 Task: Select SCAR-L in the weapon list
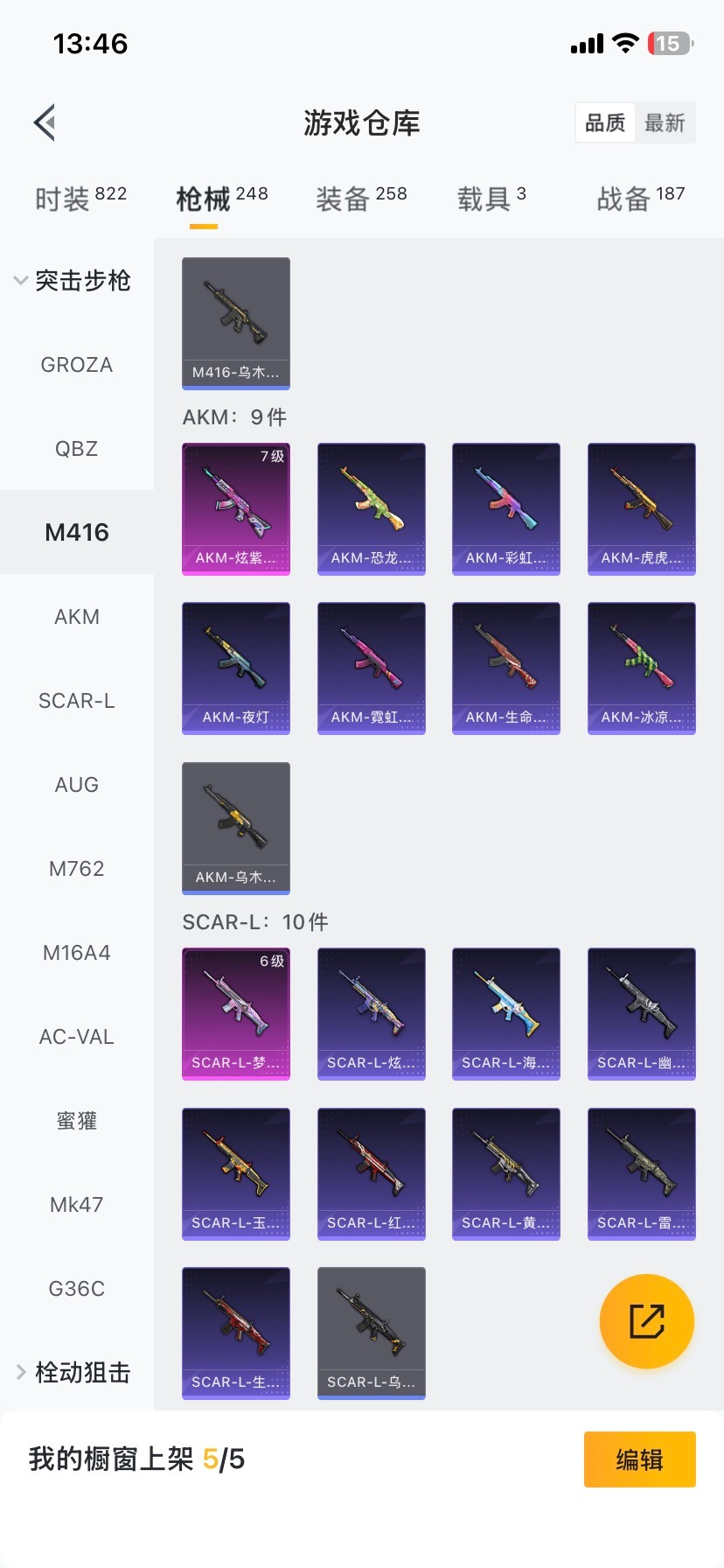(x=77, y=701)
